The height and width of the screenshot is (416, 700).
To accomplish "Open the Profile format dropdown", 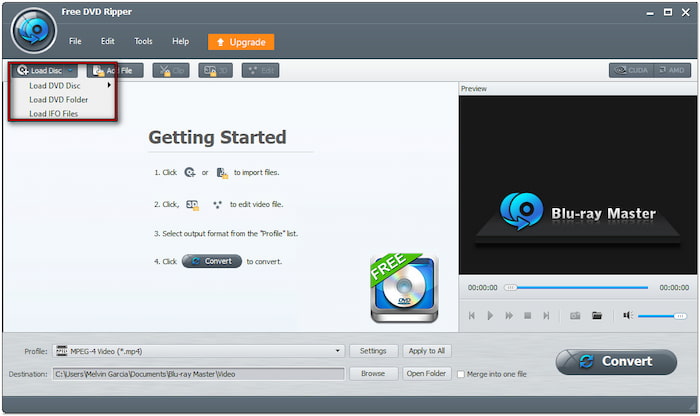I will pyautogui.click(x=198, y=351).
